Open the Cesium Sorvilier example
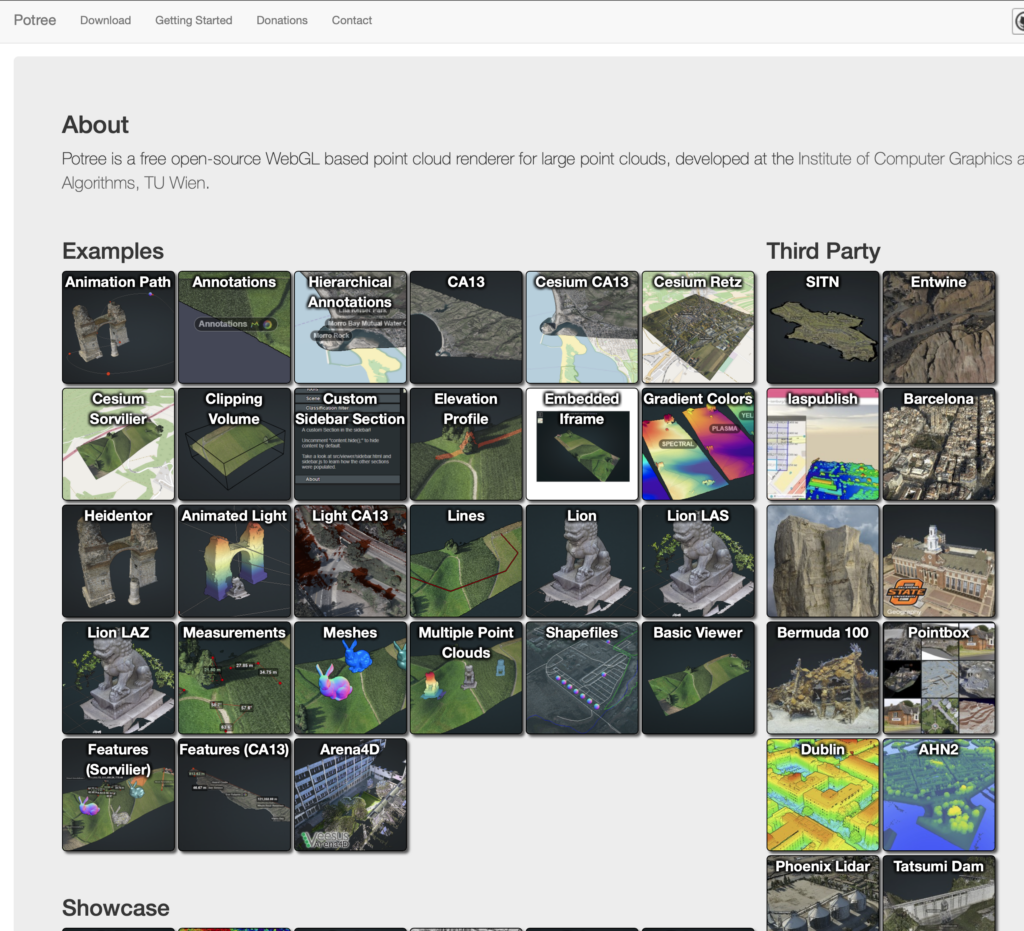The width and height of the screenshot is (1024, 931). [118, 444]
